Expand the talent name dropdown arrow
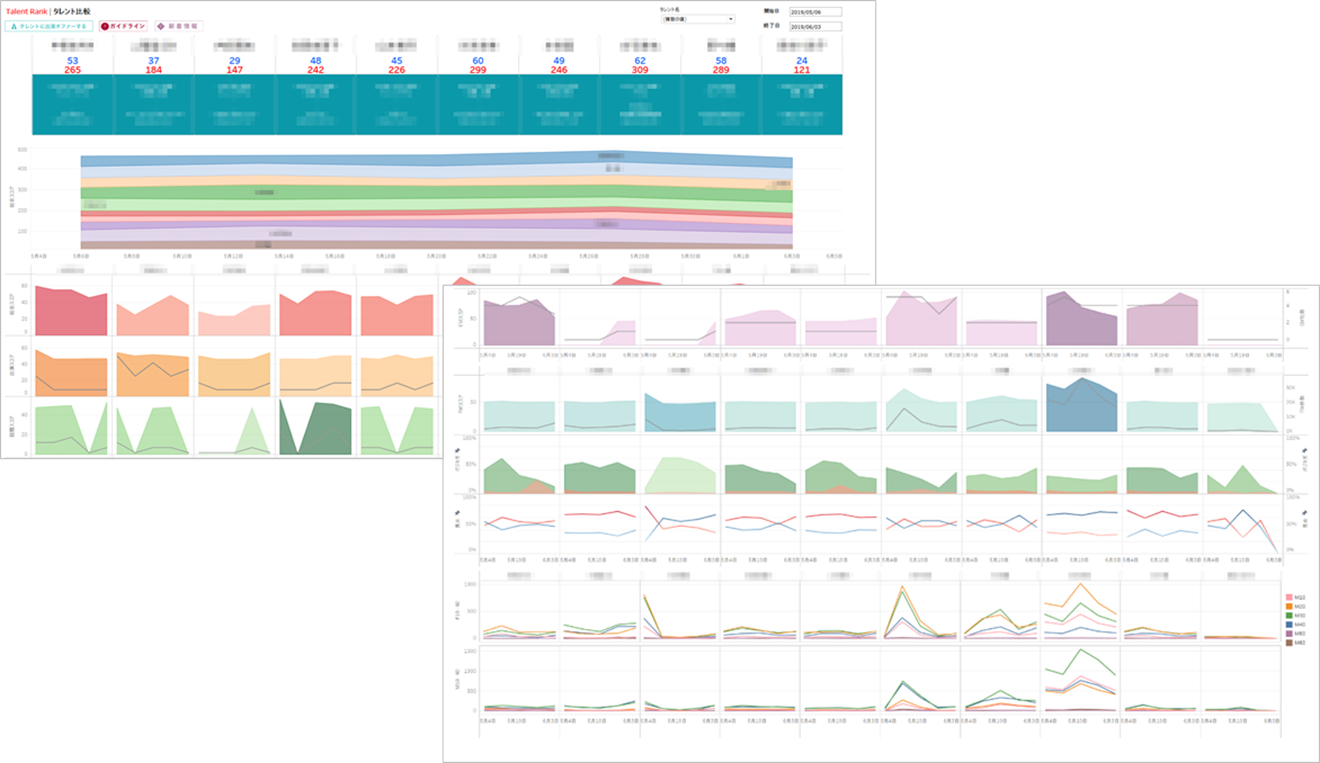Viewport: 1320px width, 763px height. 730,19
